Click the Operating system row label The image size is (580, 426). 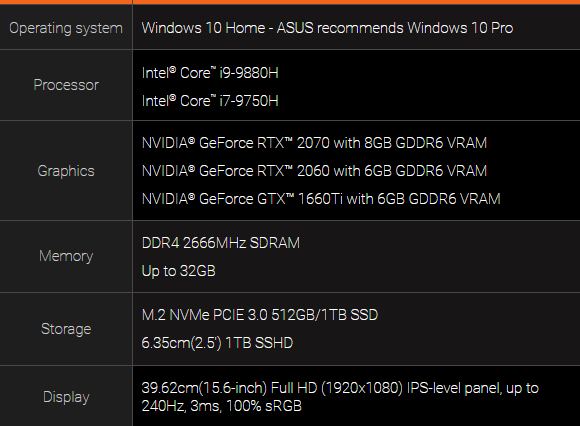tap(66, 28)
